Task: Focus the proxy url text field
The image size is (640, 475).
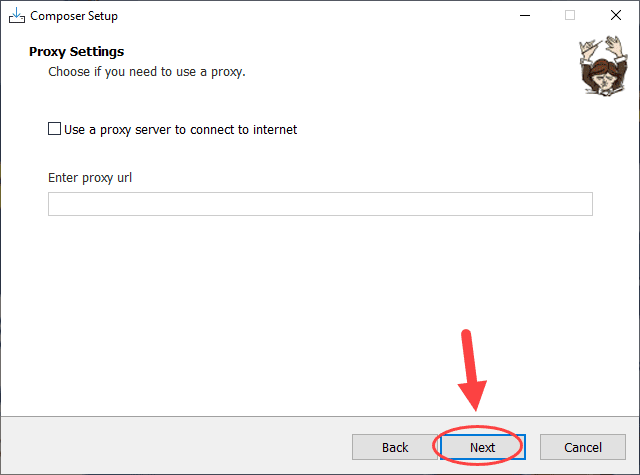Action: tap(320, 204)
